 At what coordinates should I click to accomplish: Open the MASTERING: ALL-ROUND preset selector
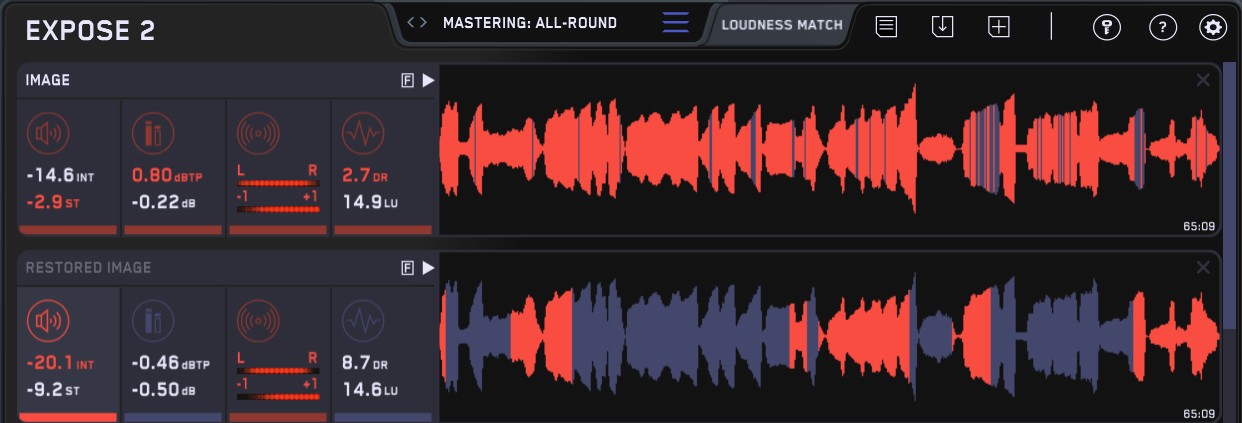[530, 22]
